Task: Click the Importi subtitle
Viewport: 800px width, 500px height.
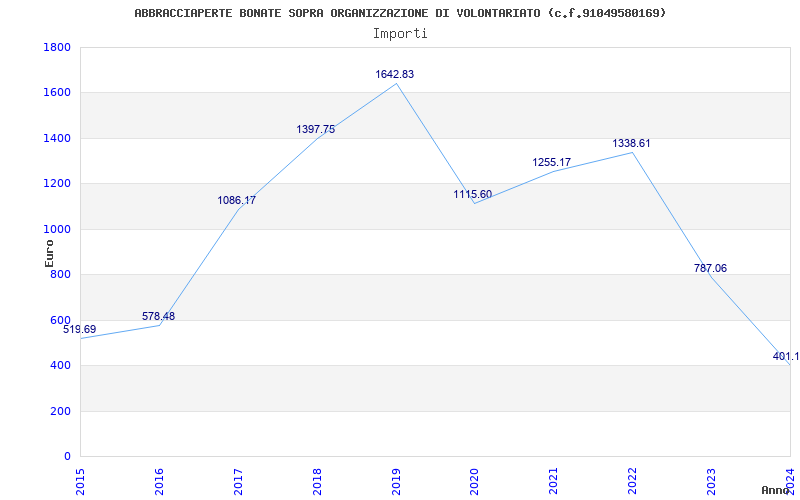Action: point(400,34)
